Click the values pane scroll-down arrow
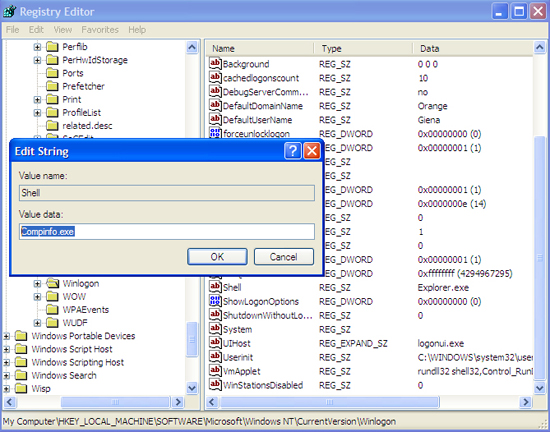 pyautogui.click(x=539, y=388)
